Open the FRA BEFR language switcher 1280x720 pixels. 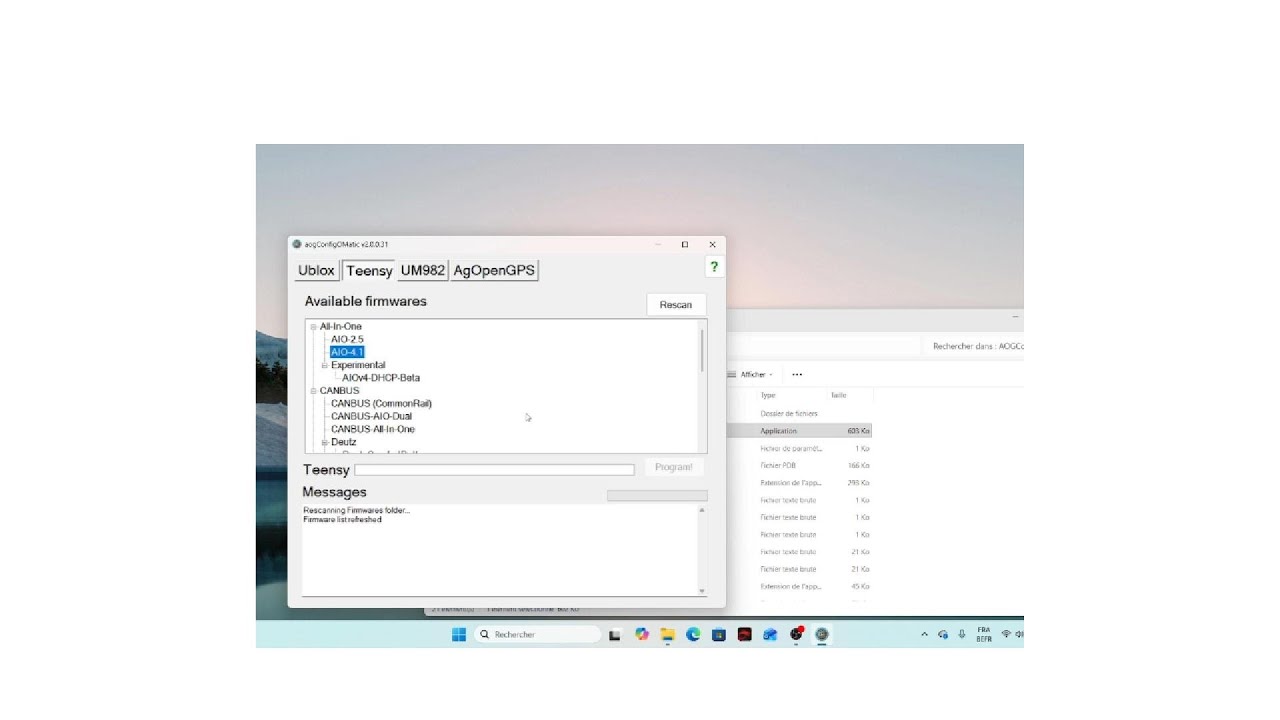984,634
